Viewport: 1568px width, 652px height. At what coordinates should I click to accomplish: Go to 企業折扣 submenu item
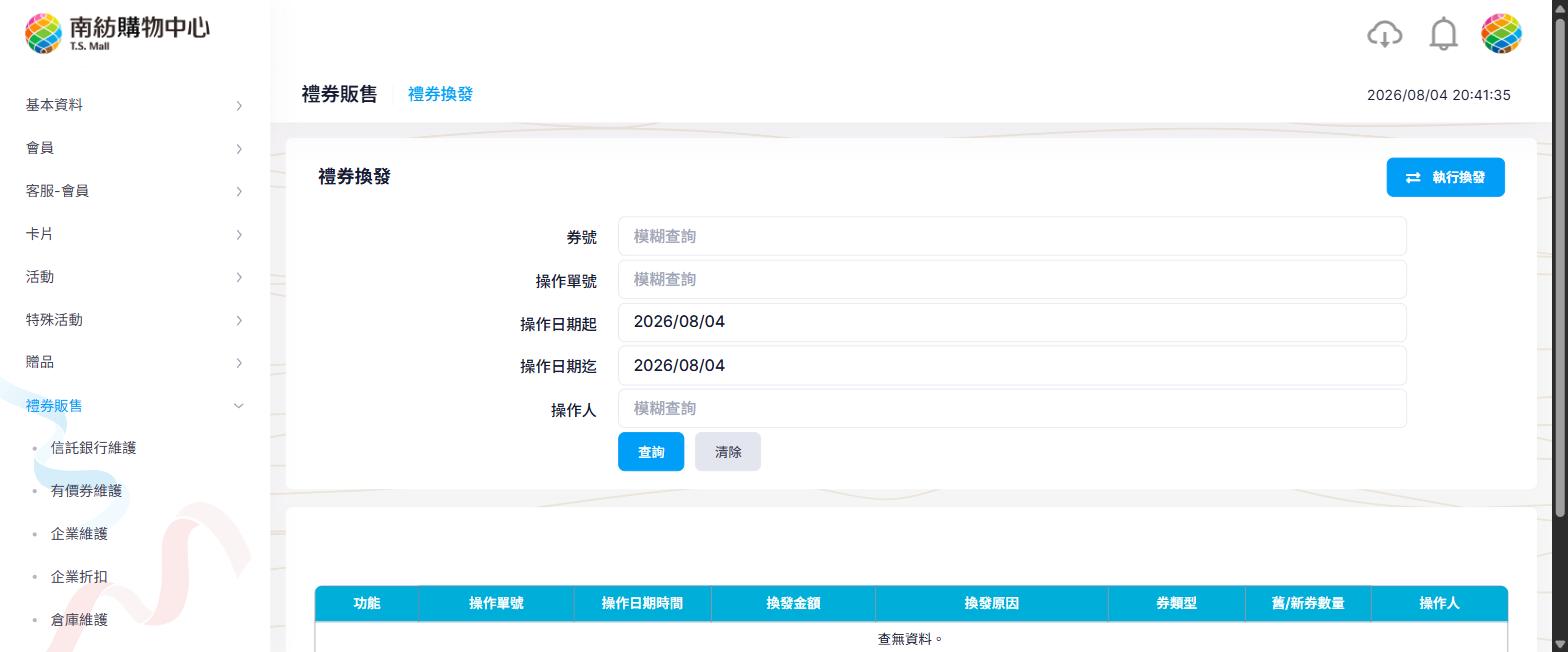tap(79, 577)
